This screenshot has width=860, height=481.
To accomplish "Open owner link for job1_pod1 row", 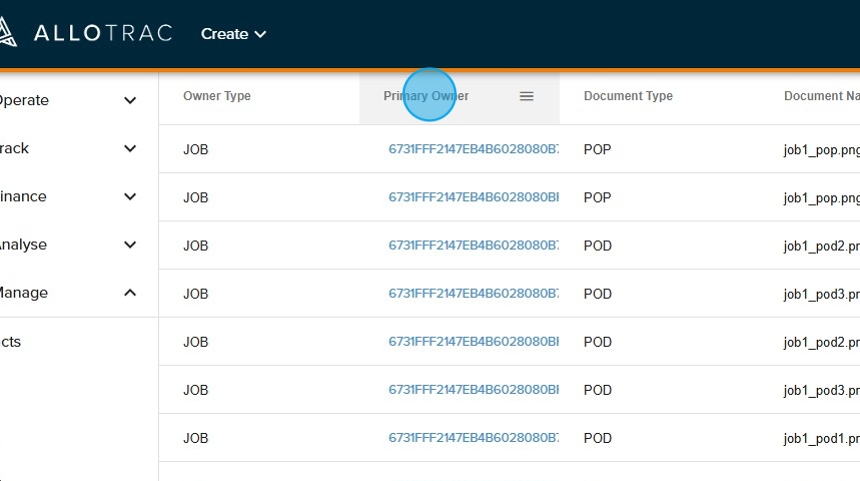I will 473,438.
